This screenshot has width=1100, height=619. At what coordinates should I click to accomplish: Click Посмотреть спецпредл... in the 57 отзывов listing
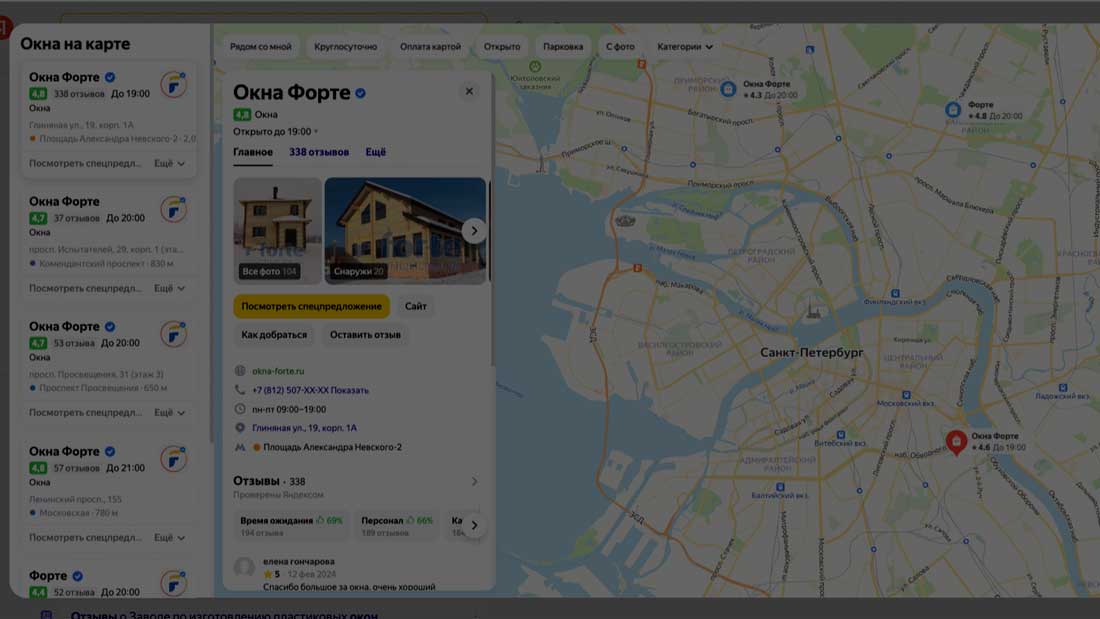coord(85,537)
